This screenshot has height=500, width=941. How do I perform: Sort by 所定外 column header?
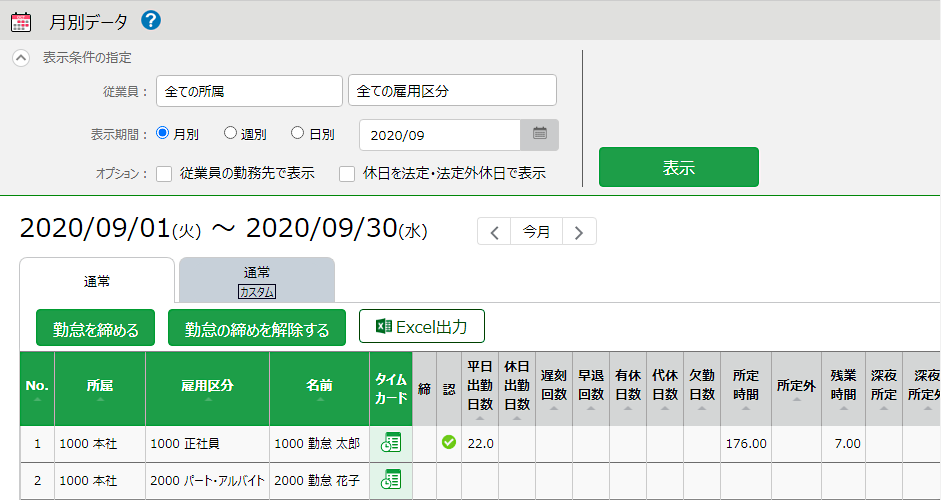[x=796, y=389]
